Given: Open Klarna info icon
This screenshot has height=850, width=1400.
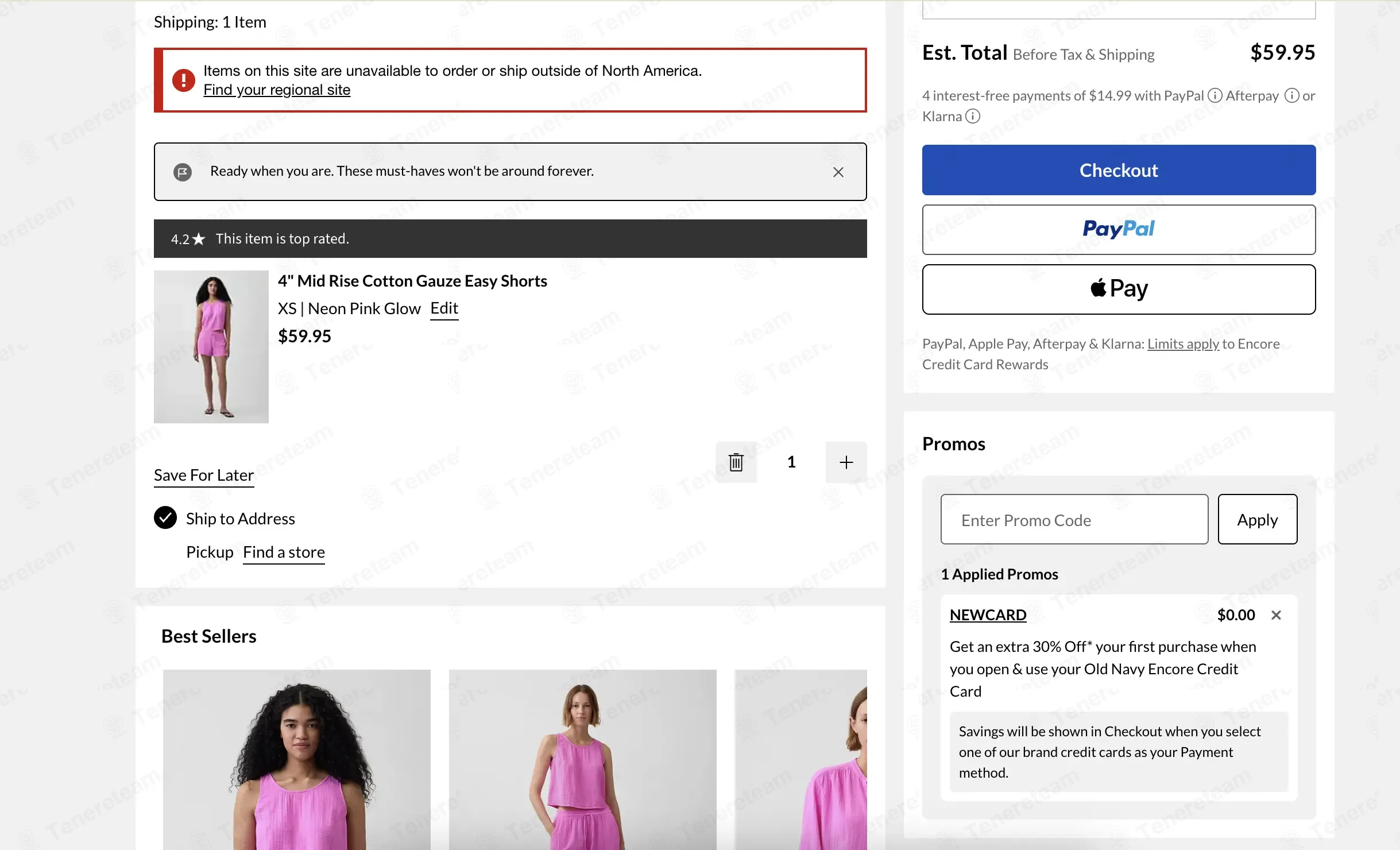Looking at the screenshot, I should click(972, 116).
